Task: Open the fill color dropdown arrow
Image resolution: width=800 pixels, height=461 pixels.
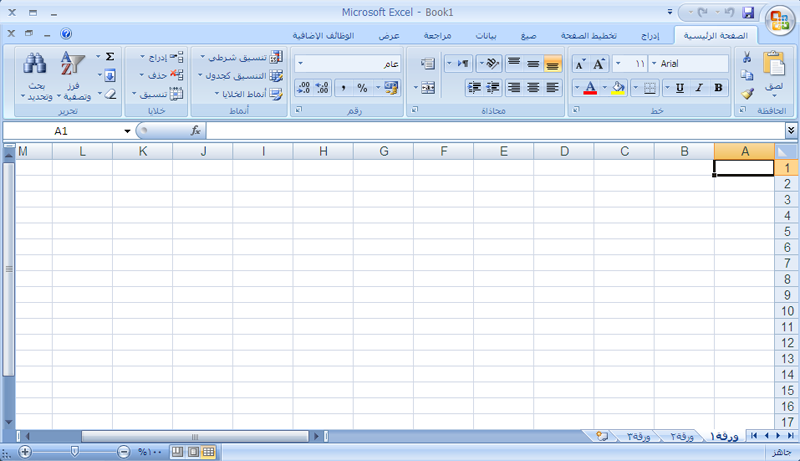Action: click(x=605, y=88)
